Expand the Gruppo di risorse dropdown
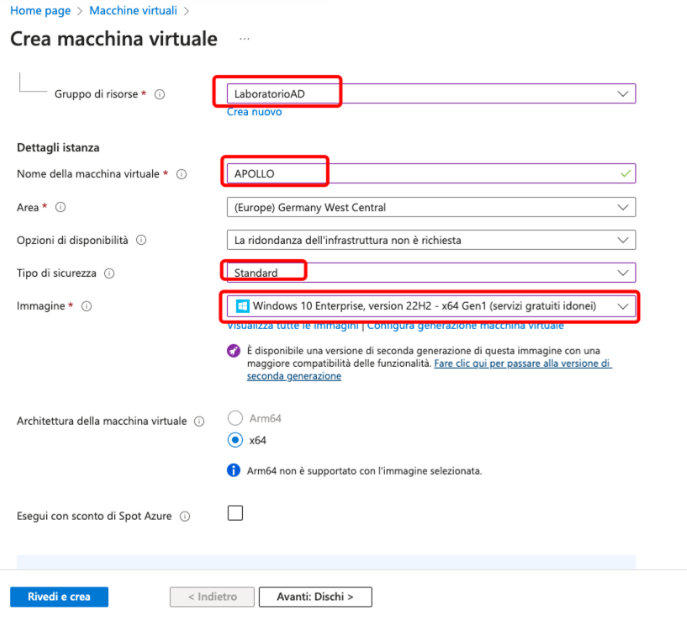This screenshot has height=620, width=687. pos(623,93)
